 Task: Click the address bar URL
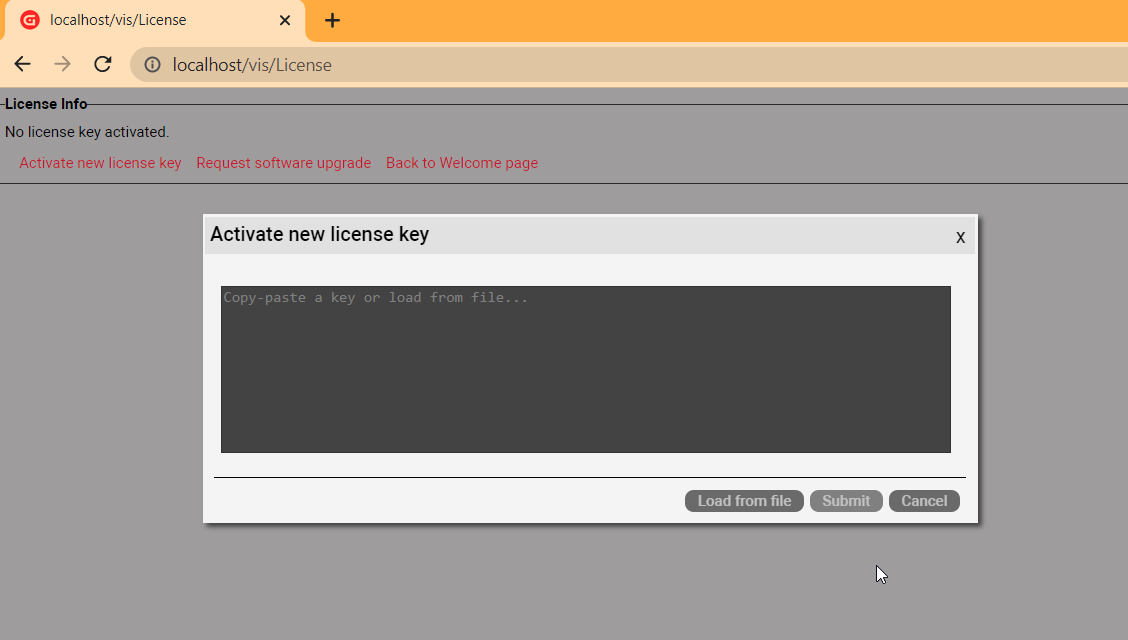coord(252,65)
